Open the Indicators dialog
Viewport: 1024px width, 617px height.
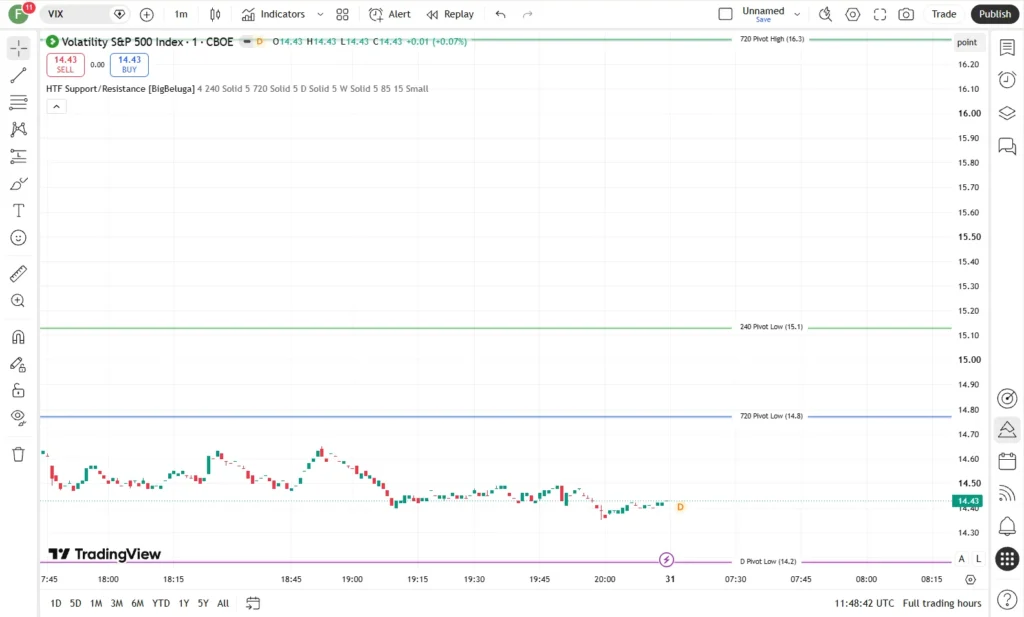pos(273,14)
